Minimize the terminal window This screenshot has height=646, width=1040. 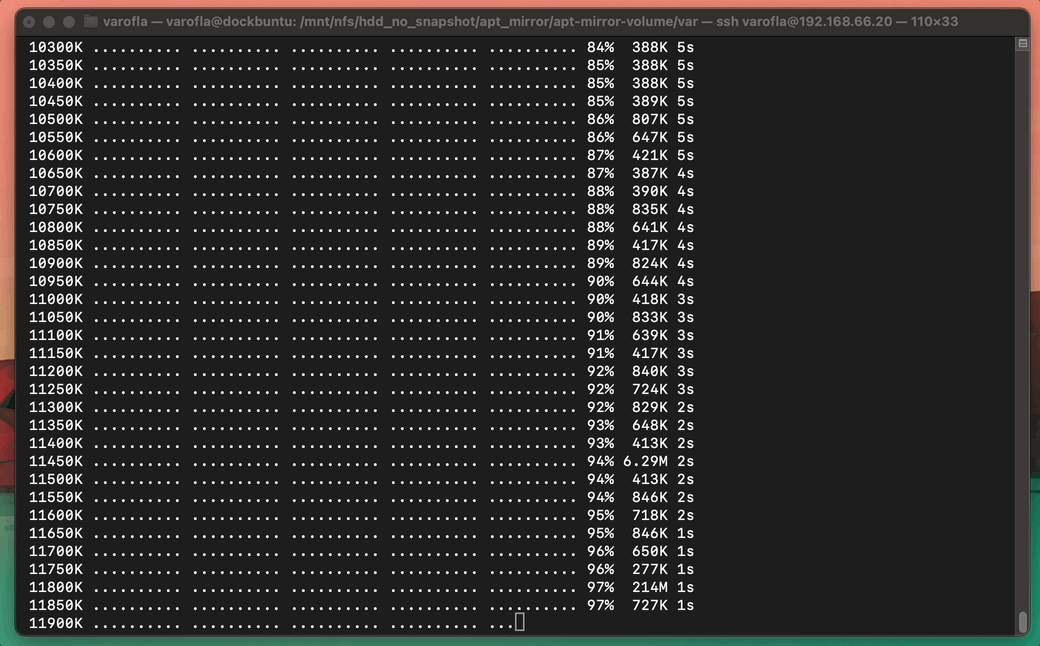pyautogui.click(x=49, y=21)
